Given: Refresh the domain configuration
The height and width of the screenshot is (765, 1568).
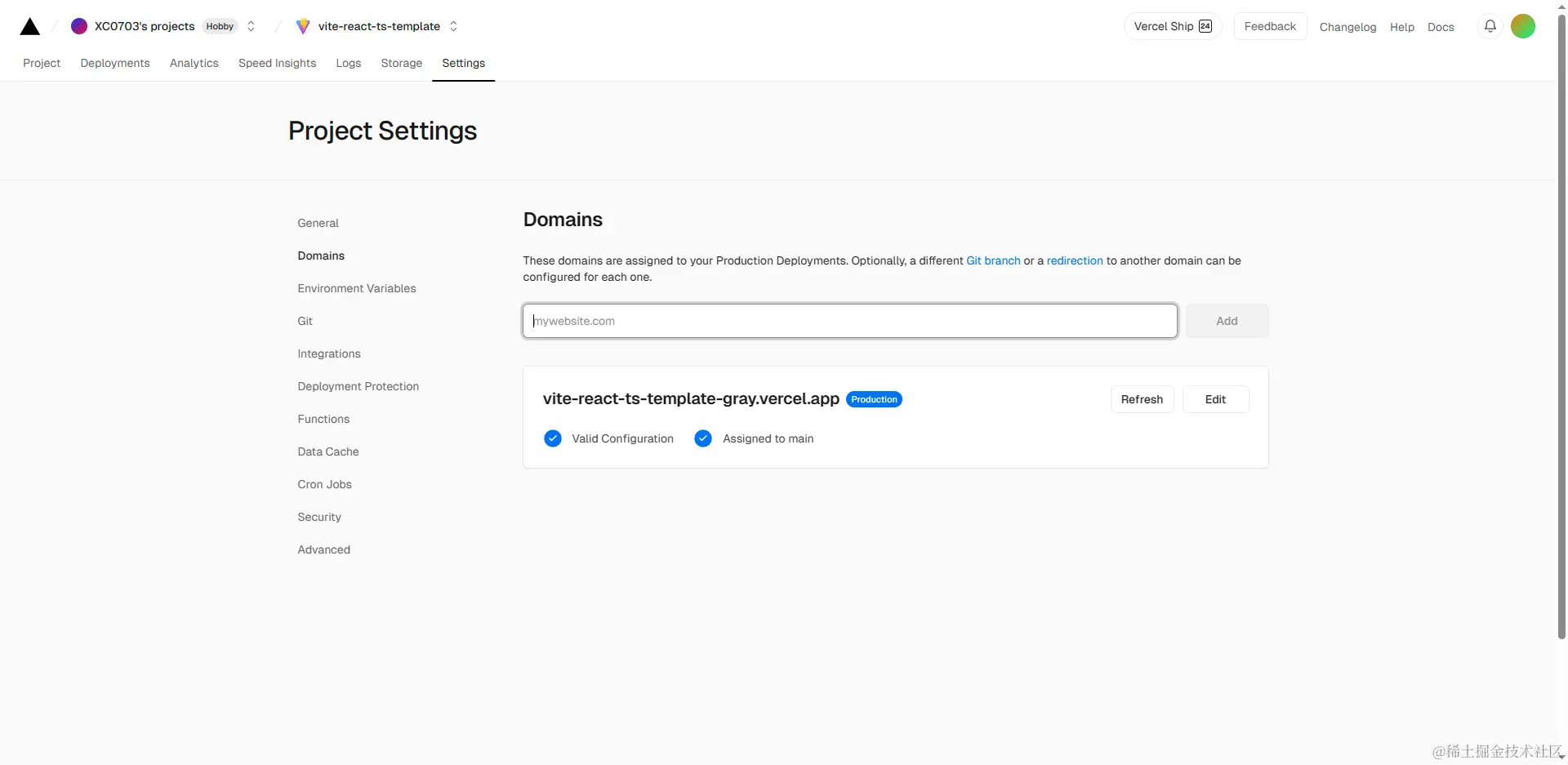Looking at the screenshot, I should coord(1142,399).
